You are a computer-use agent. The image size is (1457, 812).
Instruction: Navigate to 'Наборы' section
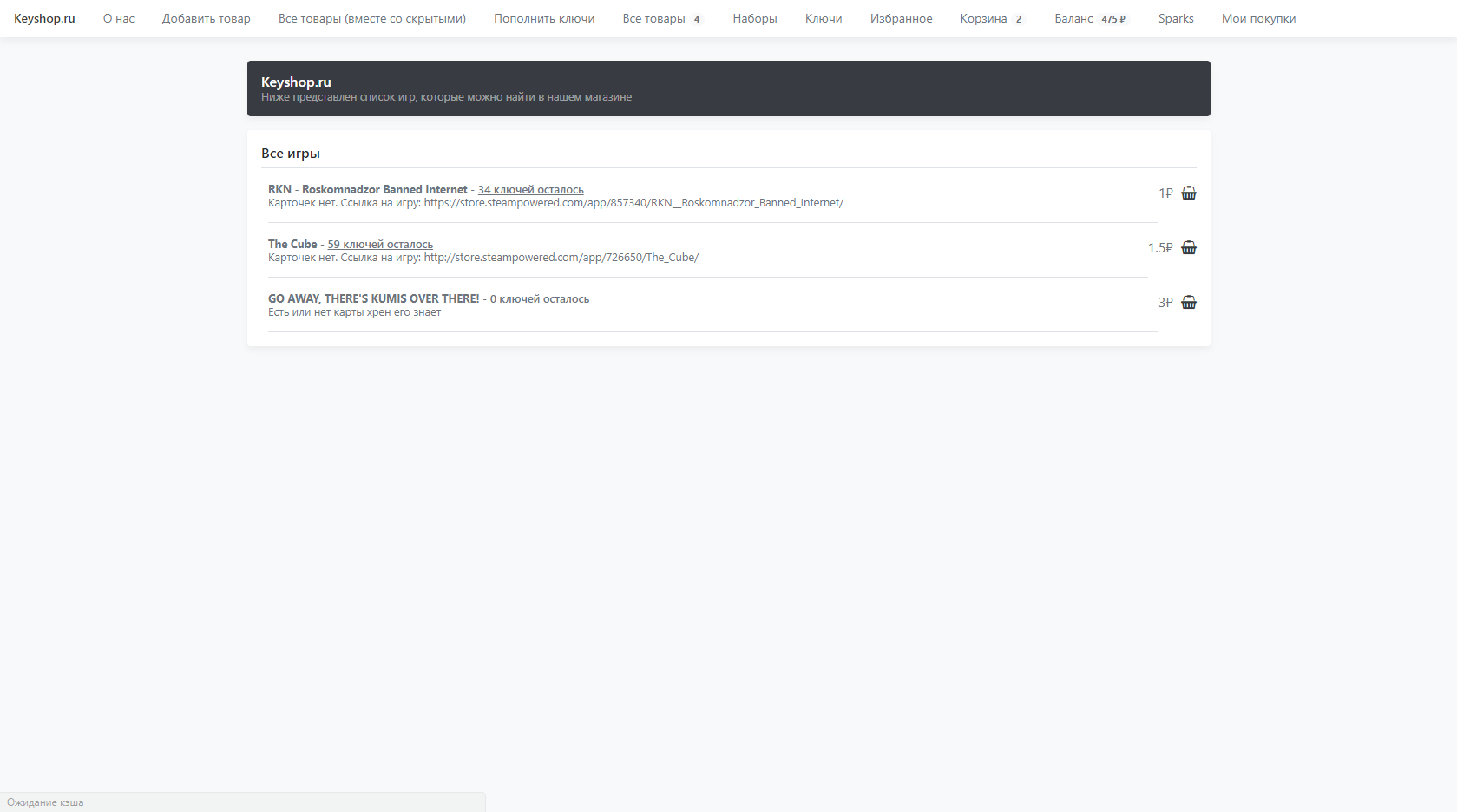[x=754, y=19]
